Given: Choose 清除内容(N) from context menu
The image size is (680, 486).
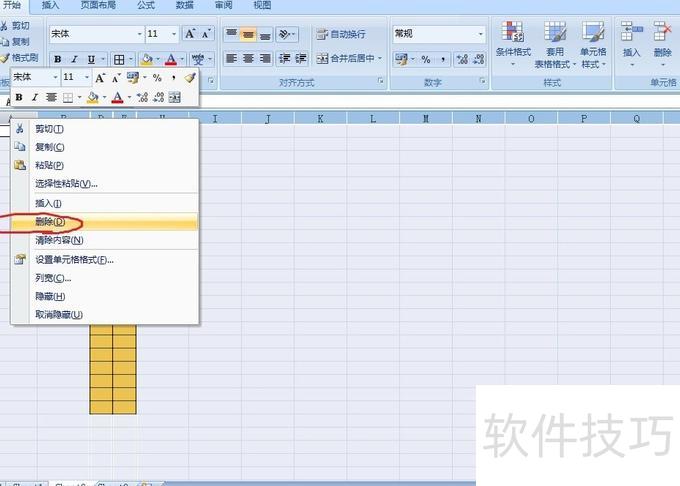Looking at the screenshot, I should pos(105,240).
